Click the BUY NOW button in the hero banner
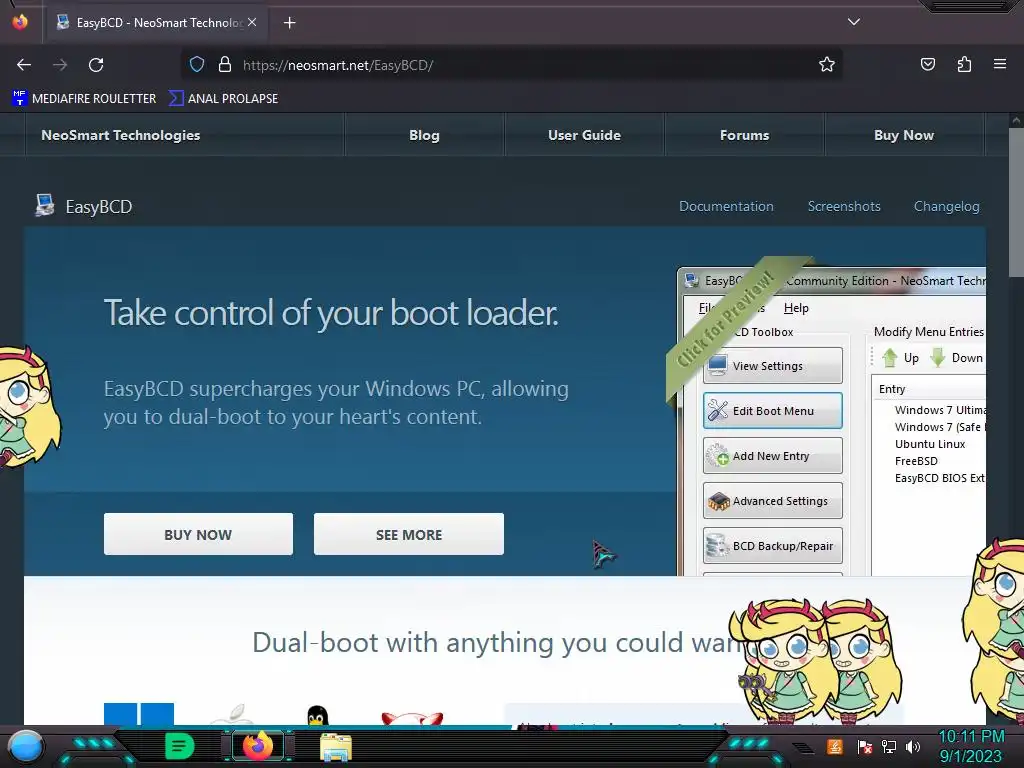 tap(198, 534)
